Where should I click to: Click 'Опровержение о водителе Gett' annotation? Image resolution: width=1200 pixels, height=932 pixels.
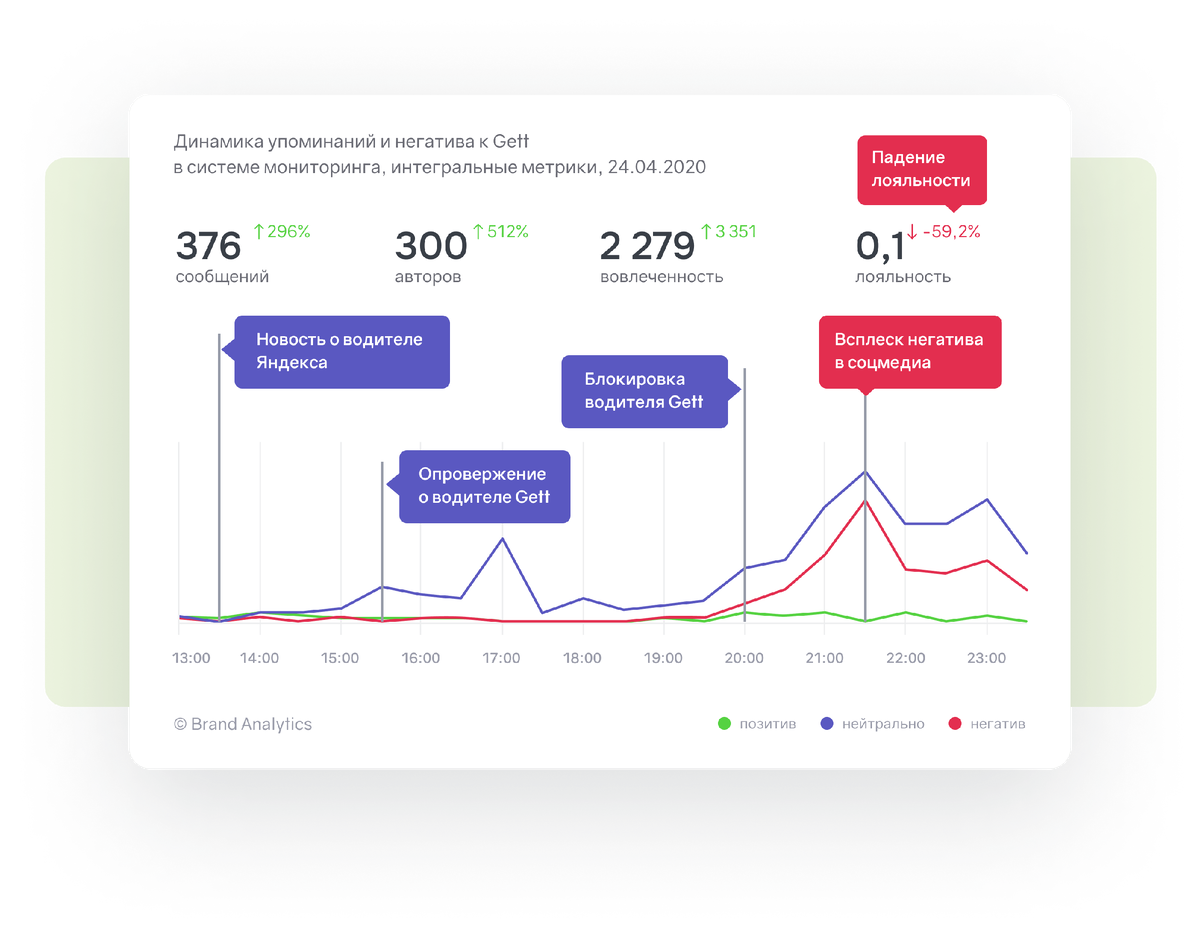point(483,486)
